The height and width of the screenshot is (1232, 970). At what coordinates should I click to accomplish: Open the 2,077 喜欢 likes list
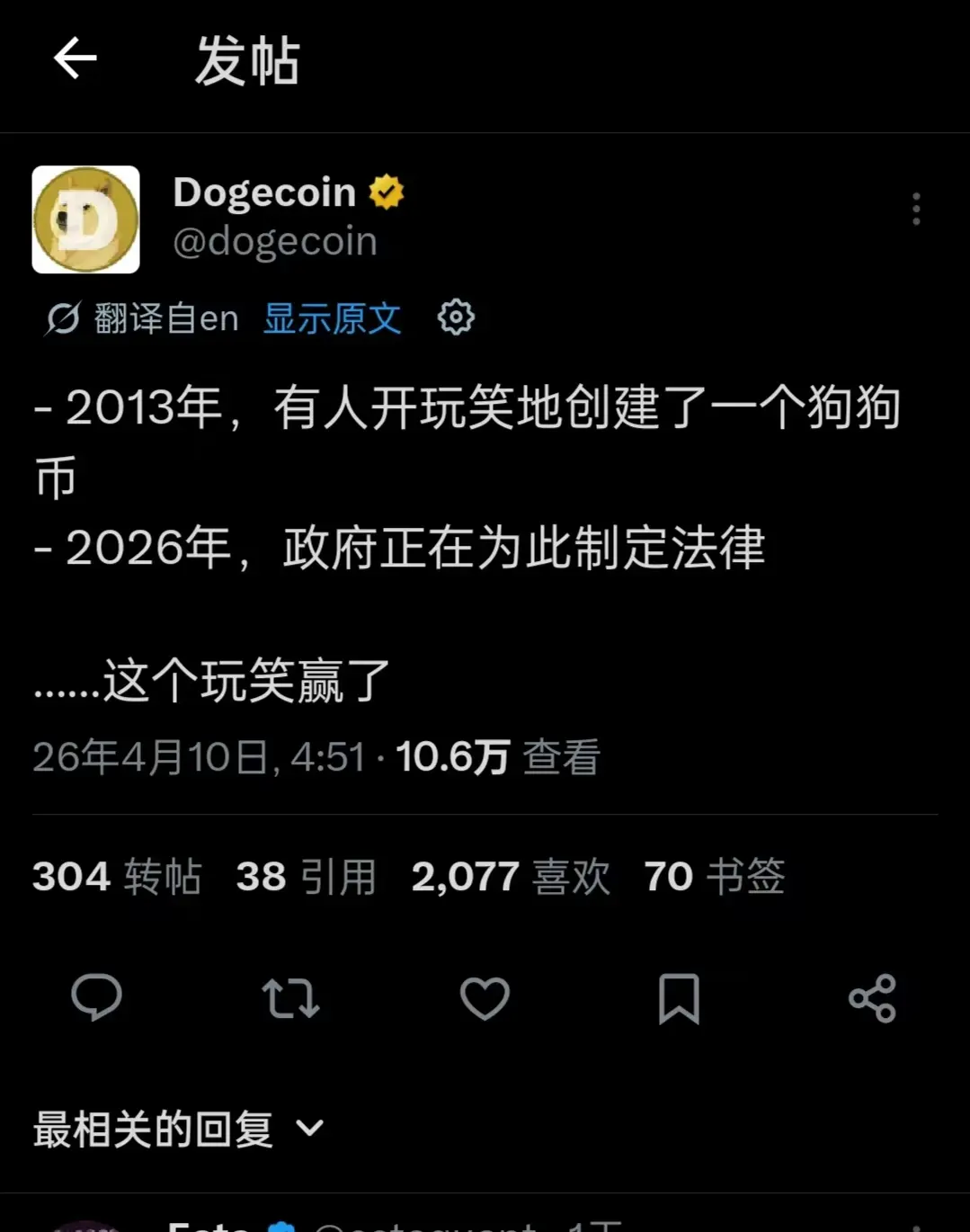[511, 876]
